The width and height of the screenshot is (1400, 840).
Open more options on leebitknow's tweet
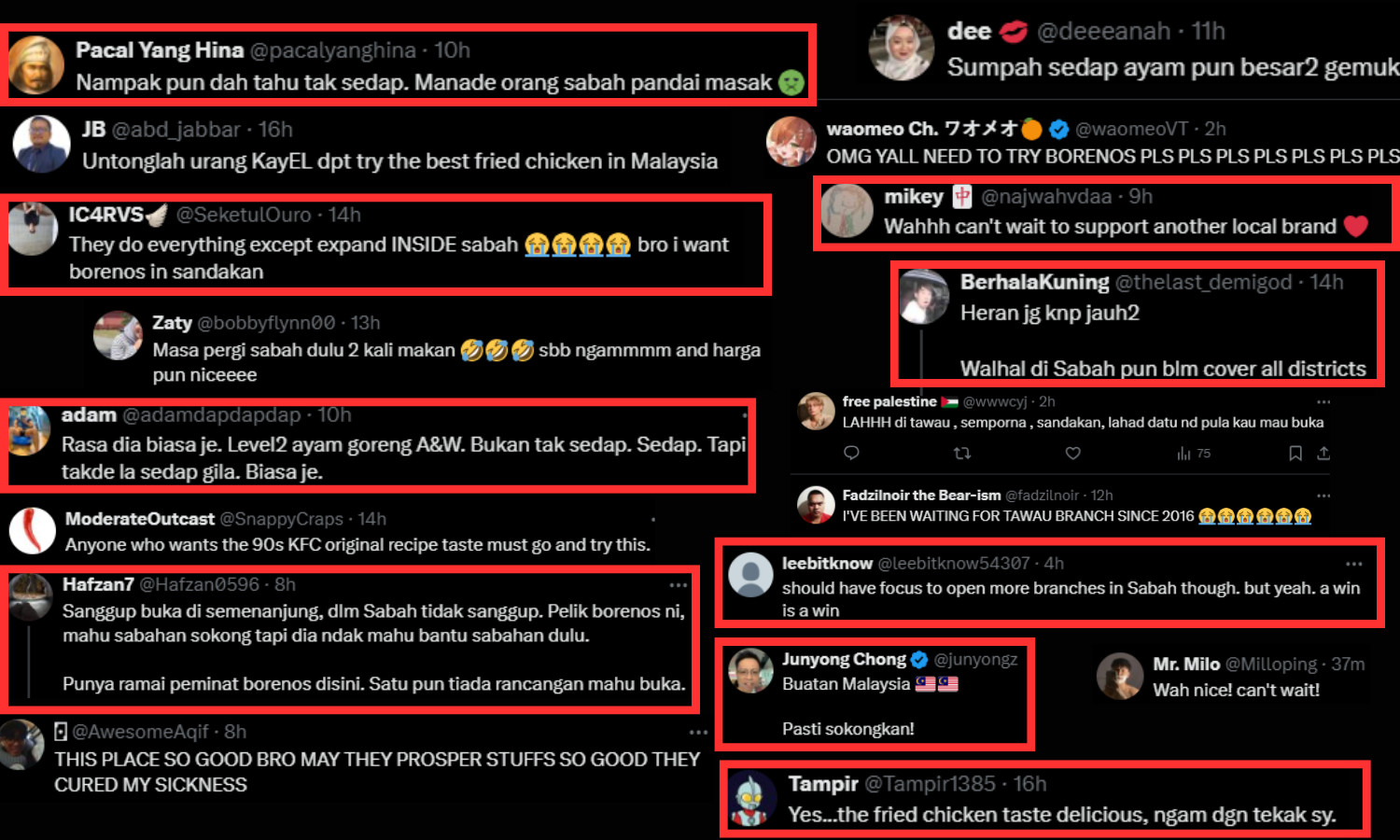pyautogui.click(x=1354, y=564)
